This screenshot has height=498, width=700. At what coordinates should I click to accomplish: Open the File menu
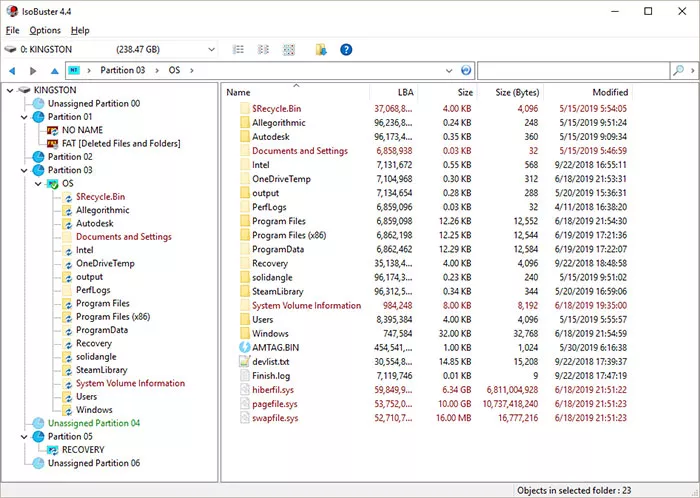(x=12, y=30)
